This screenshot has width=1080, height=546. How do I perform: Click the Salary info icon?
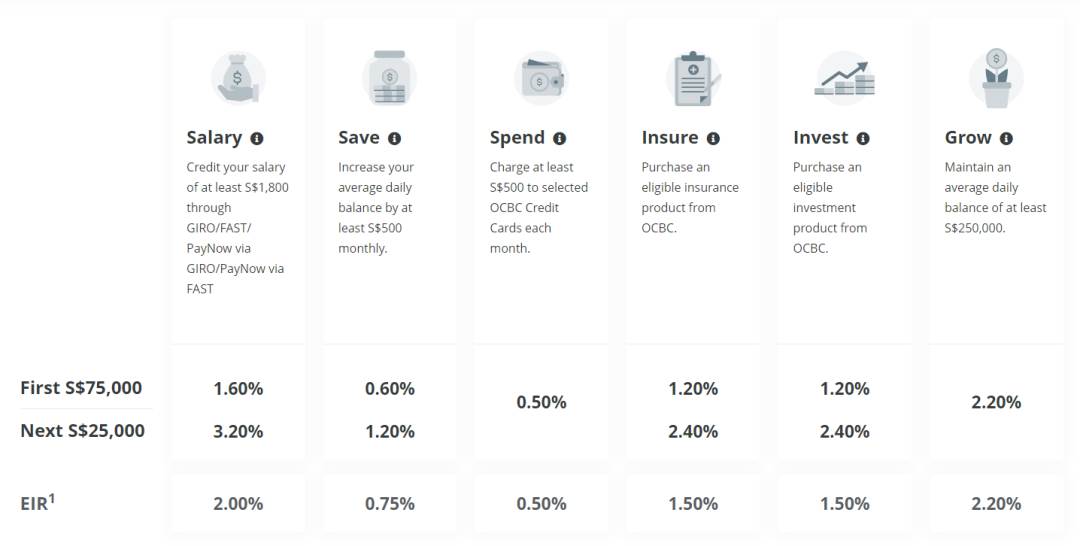tap(256, 138)
